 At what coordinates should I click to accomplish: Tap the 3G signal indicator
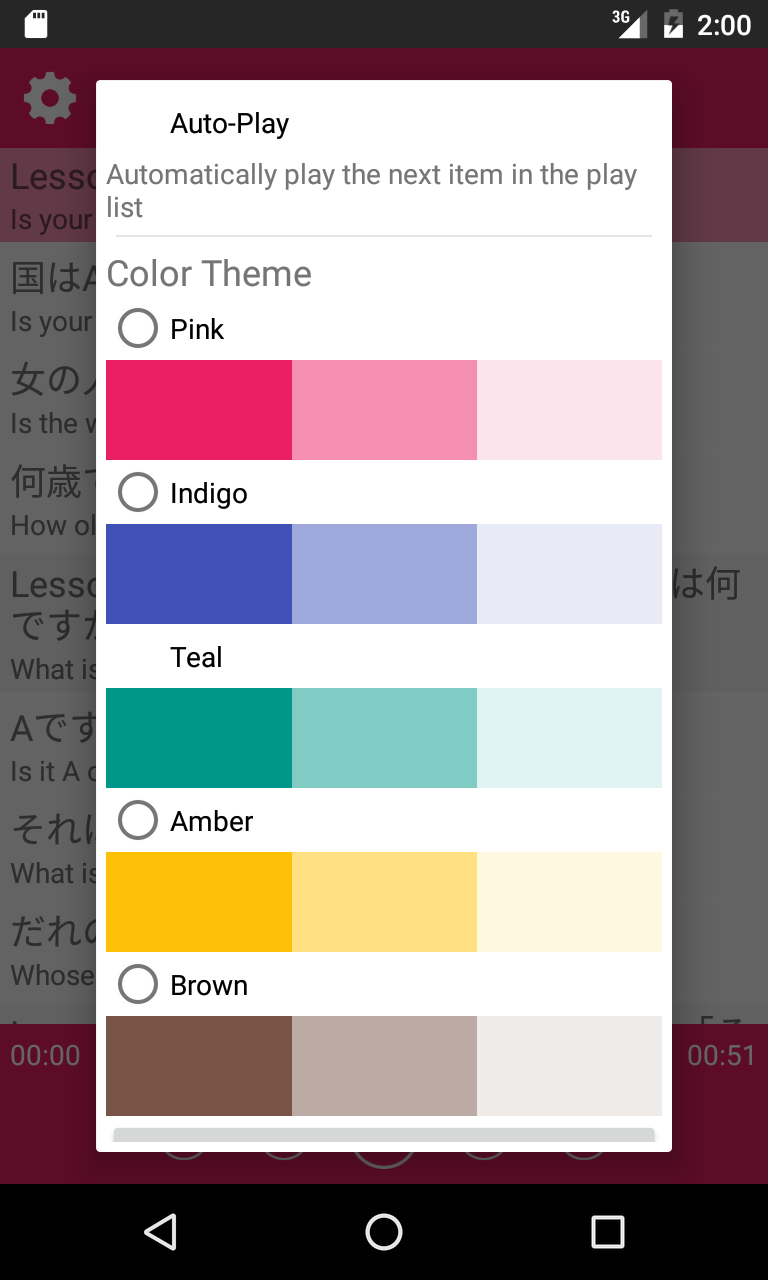point(630,23)
